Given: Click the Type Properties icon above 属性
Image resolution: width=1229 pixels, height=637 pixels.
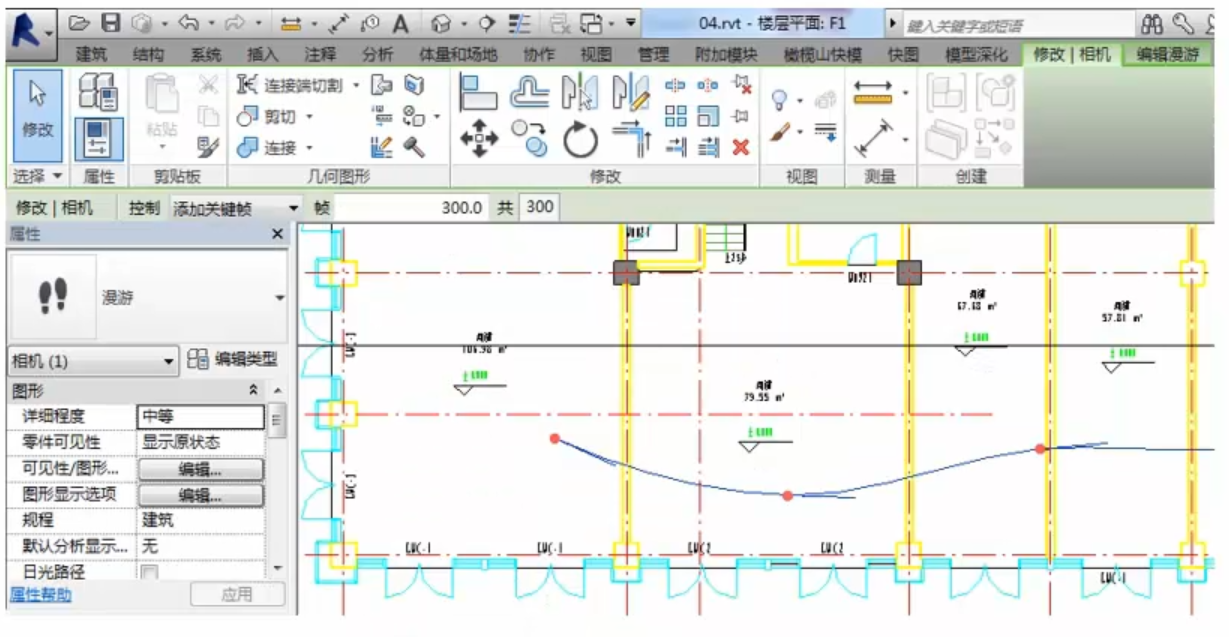Looking at the screenshot, I should click(98, 93).
